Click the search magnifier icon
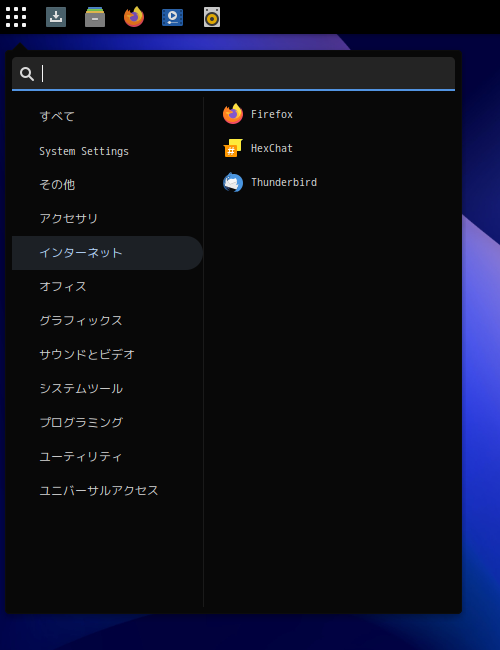Image resolution: width=500 pixels, height=650 pixels. coord(27,74)
